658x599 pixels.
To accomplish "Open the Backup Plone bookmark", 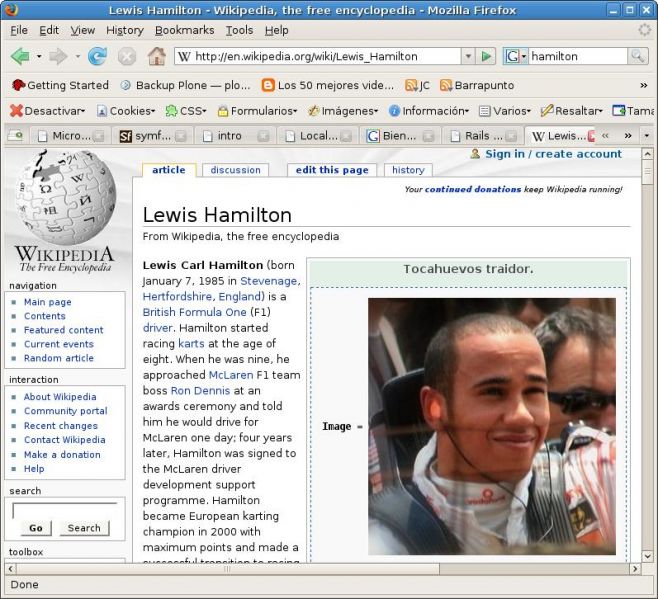I will click(185, 85).
